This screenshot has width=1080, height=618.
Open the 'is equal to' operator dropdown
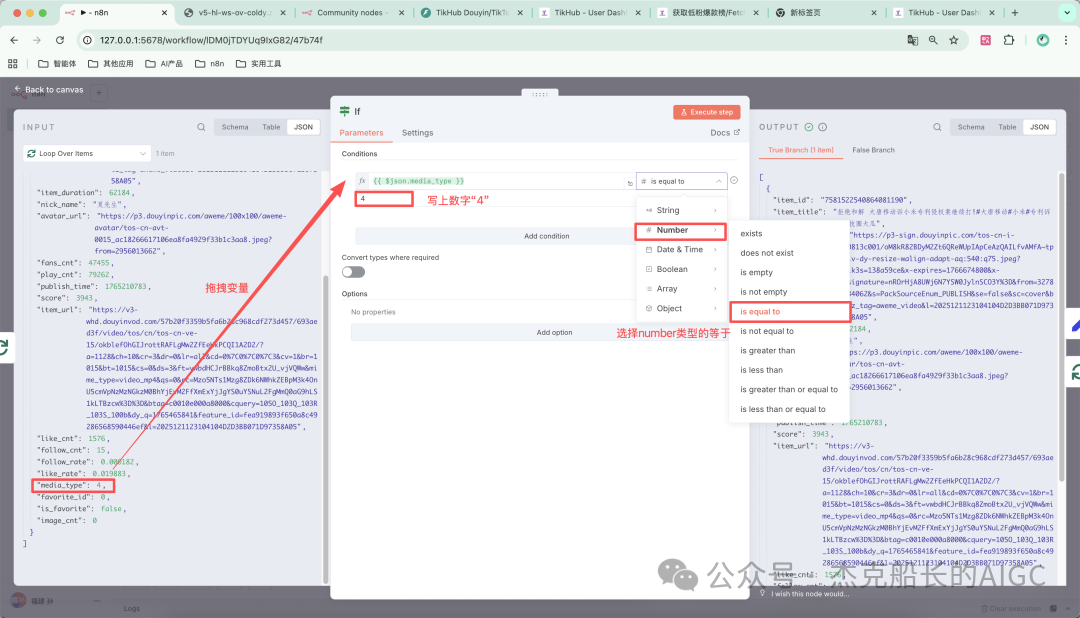click(681, 181)
